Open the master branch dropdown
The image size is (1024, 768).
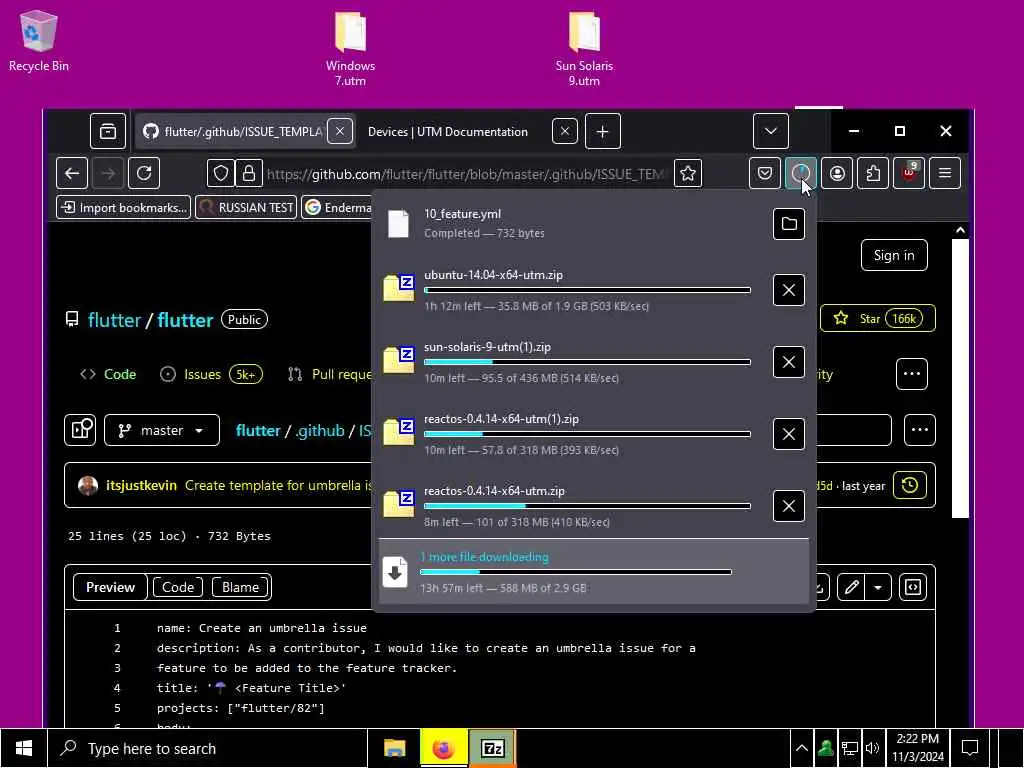tap(162, 430)
